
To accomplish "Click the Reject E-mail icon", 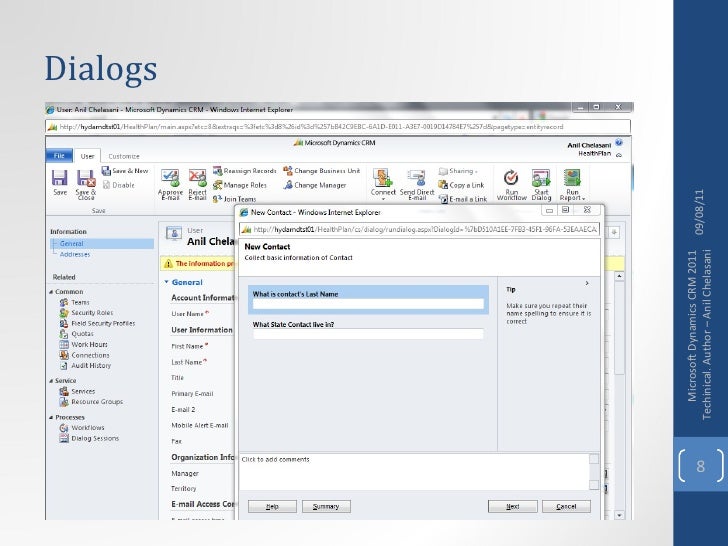I will pyautogui.click(x=197, y=184).
